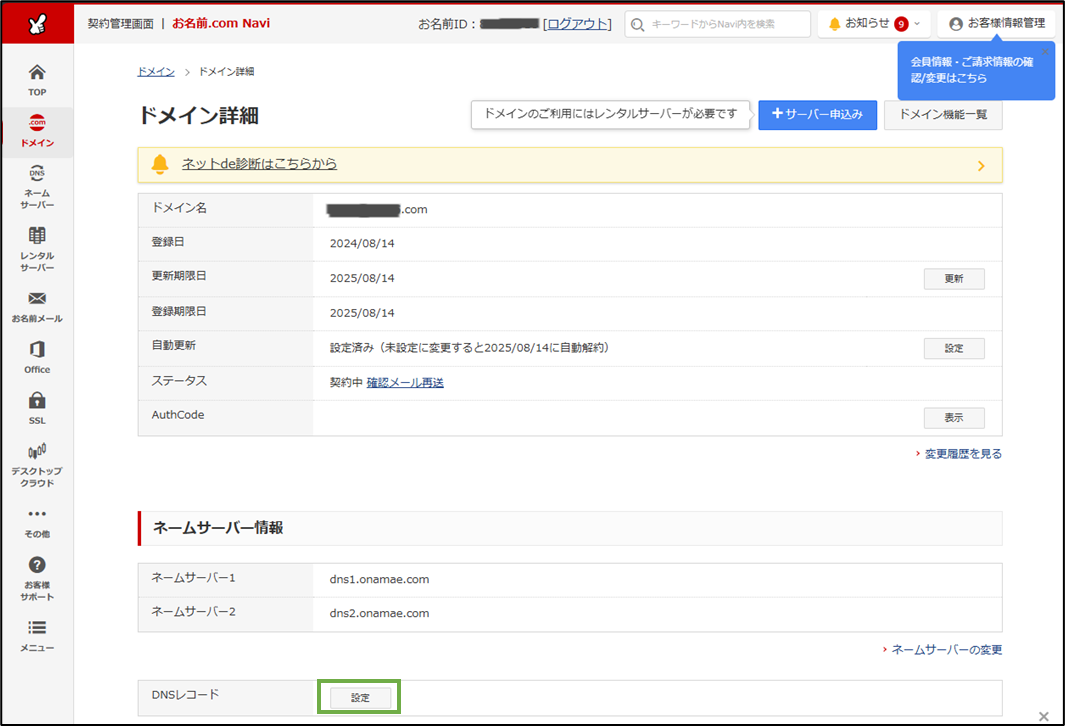
Task: Focus the Navi keyword search field
Action: (718, 24)
